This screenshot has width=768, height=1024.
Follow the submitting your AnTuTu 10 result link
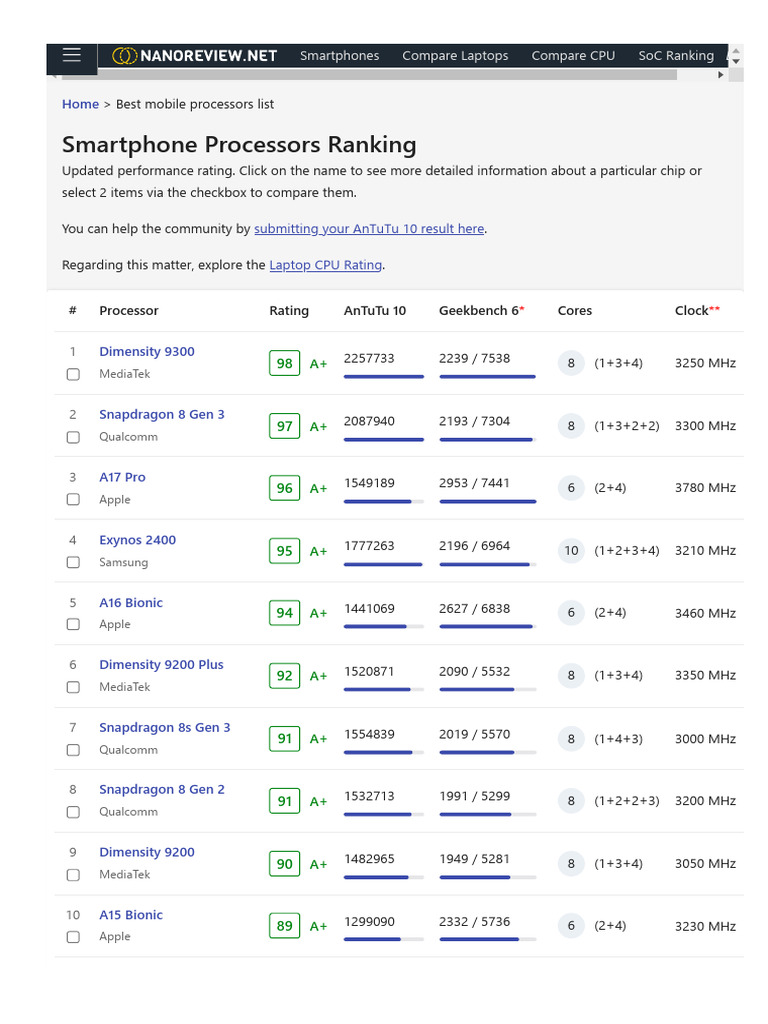tap(369, 229)
